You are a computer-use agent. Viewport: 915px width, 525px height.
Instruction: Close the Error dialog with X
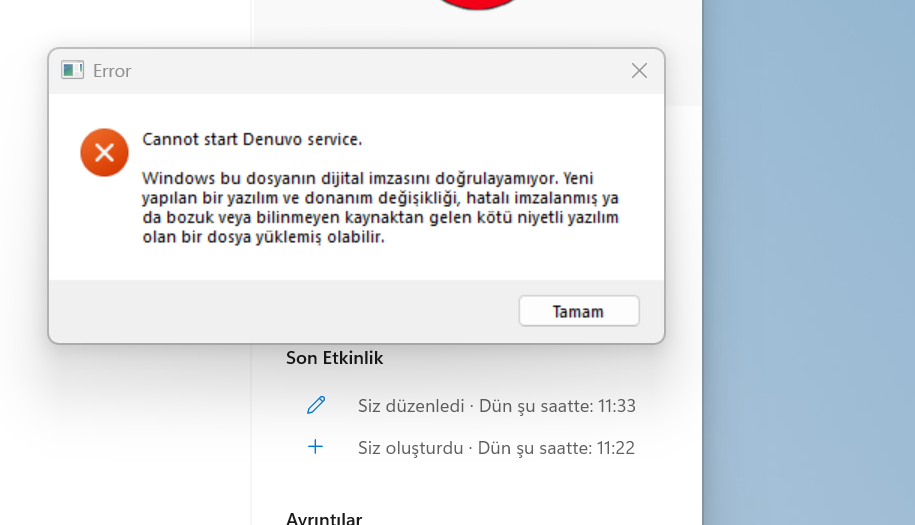pyautogui.click(x=639, y=71)
